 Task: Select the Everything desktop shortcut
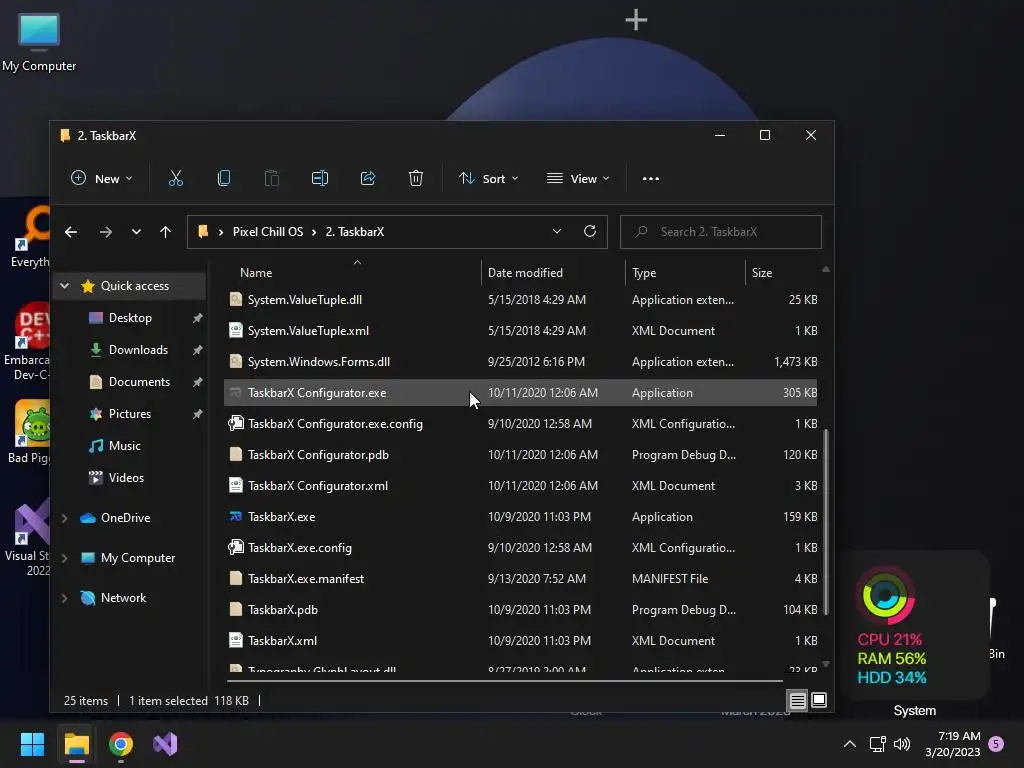tap(29, 238)
